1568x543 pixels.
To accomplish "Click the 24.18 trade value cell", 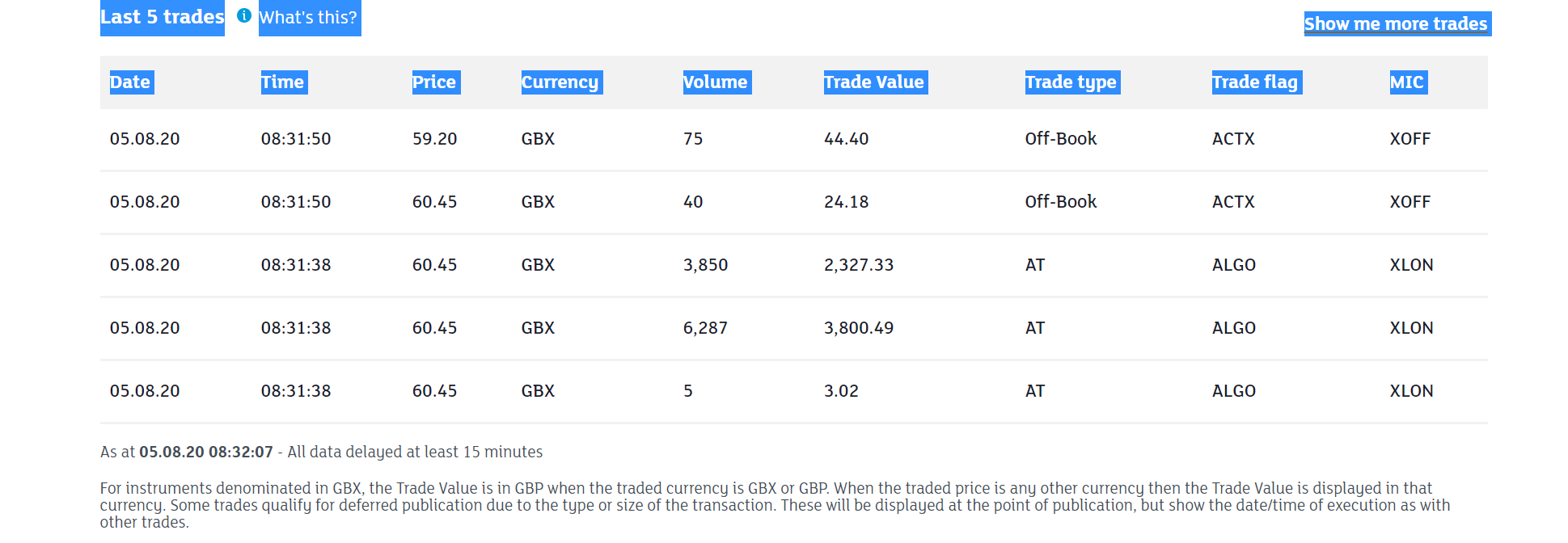I will tap(846, 202).
